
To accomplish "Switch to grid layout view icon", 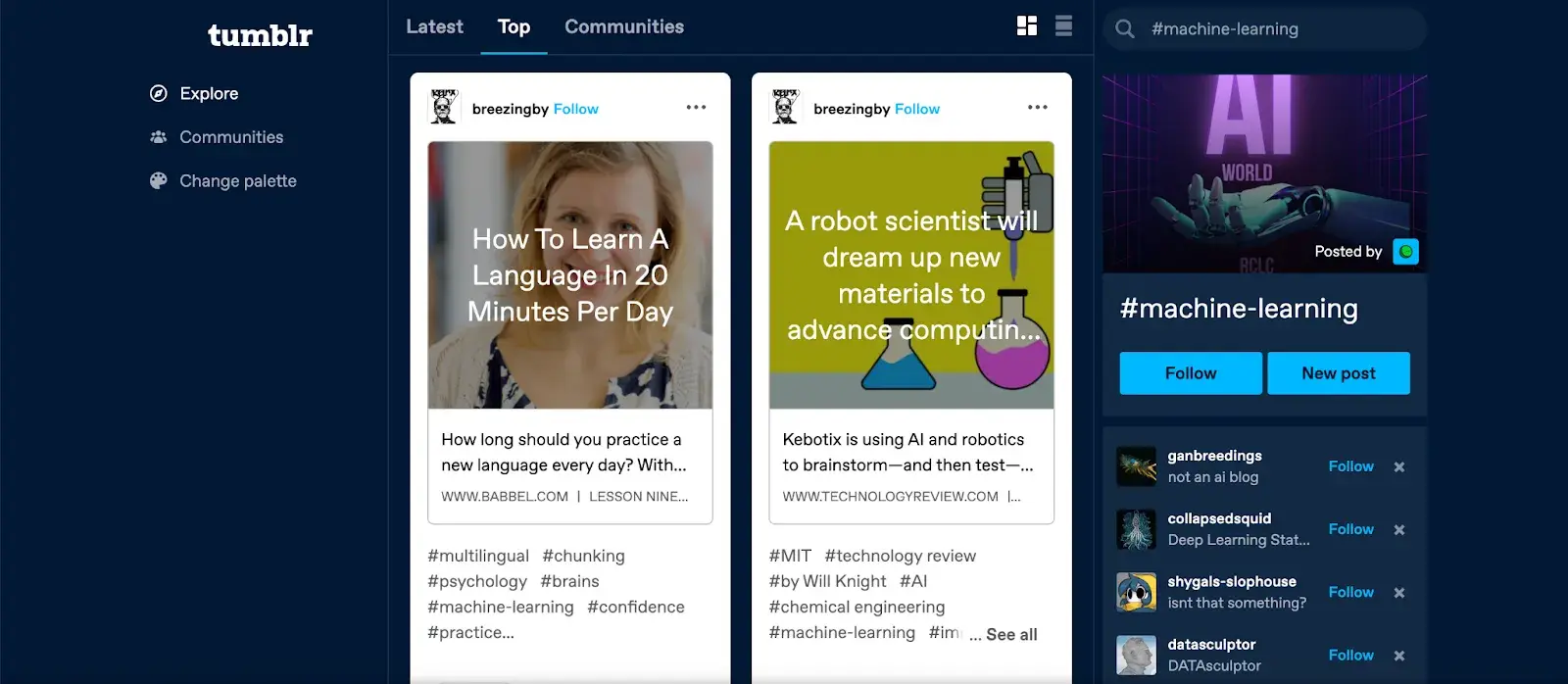I will point(1027,26).
